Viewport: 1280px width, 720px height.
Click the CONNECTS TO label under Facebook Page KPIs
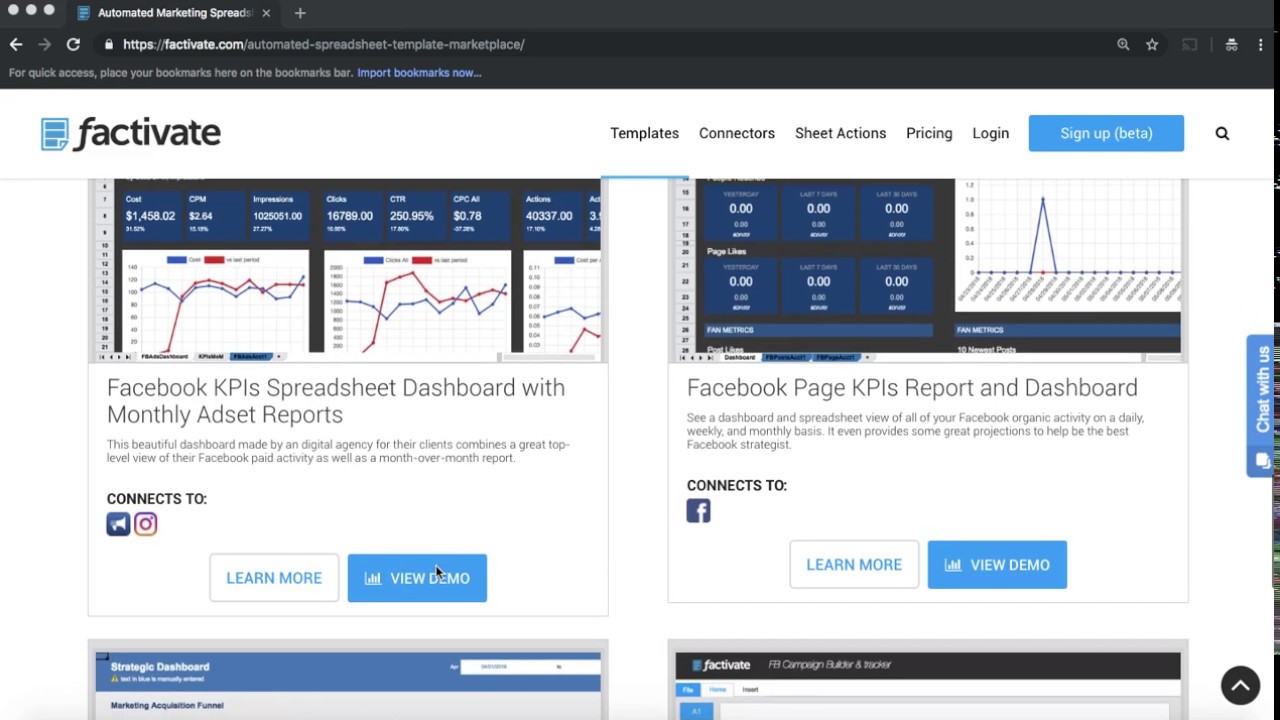[737, 486]
